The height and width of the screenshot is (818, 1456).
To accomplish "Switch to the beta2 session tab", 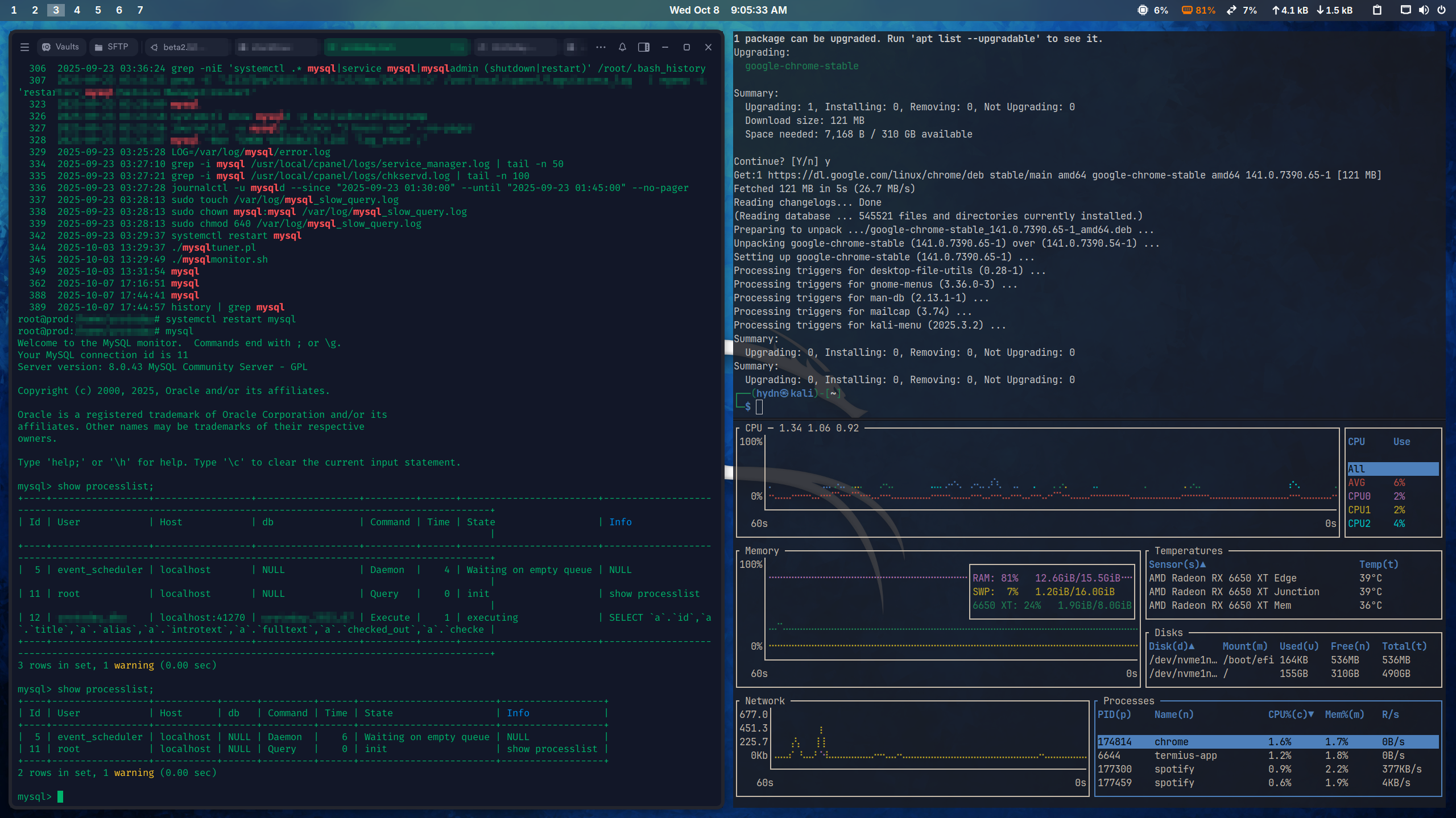I will point(186,47).
